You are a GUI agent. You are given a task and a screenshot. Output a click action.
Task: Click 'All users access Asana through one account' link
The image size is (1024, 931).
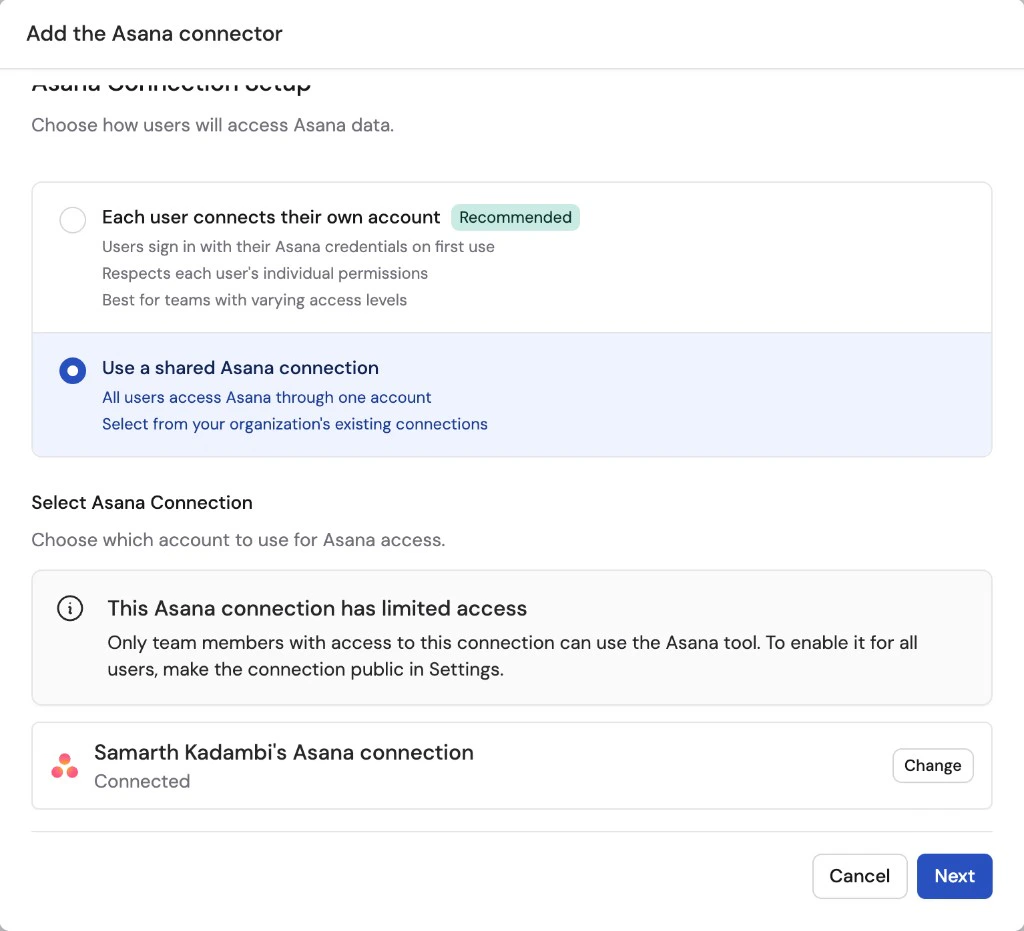click(266, 397)
